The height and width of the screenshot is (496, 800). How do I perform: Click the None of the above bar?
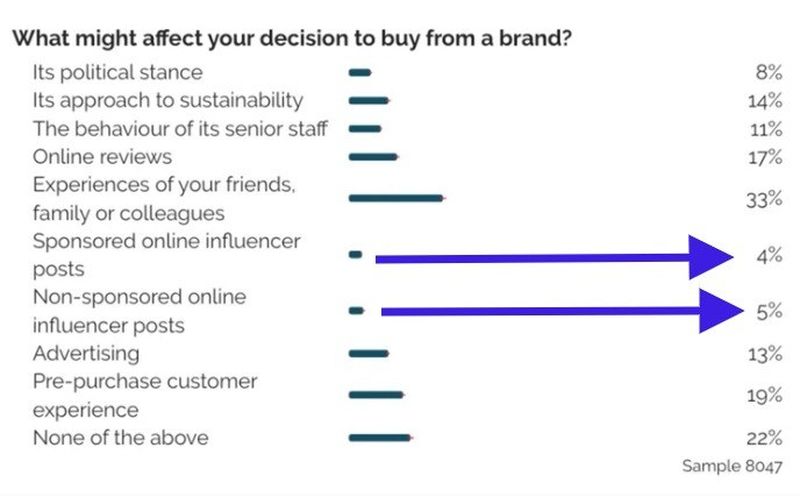[380, 437]
